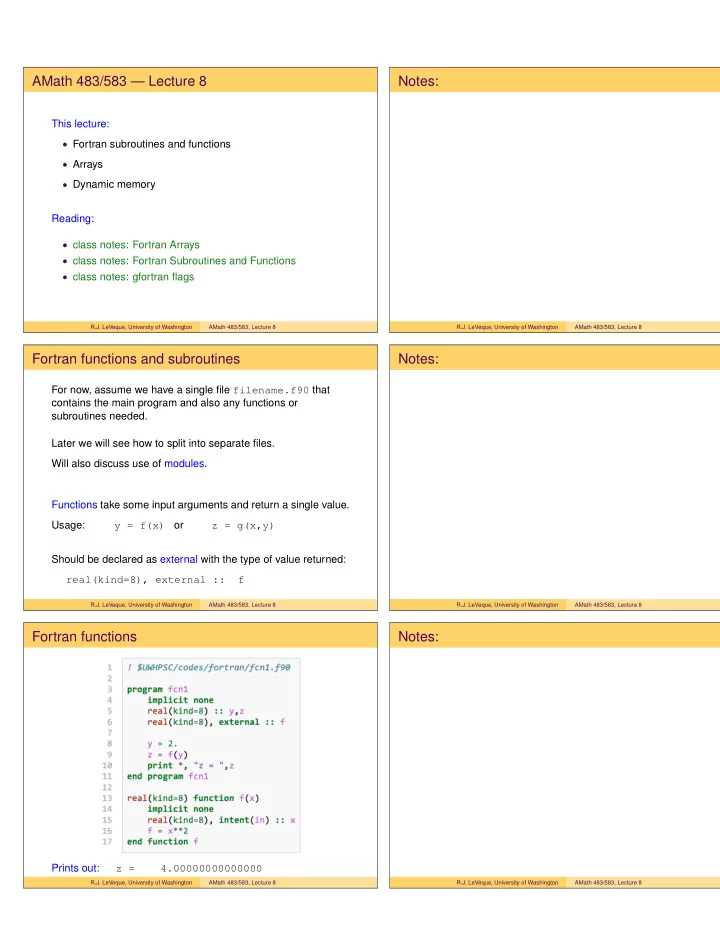
Task: Click the 'AMath 483/583 — Lecture 8' slide title
Action: pos(119,81)
